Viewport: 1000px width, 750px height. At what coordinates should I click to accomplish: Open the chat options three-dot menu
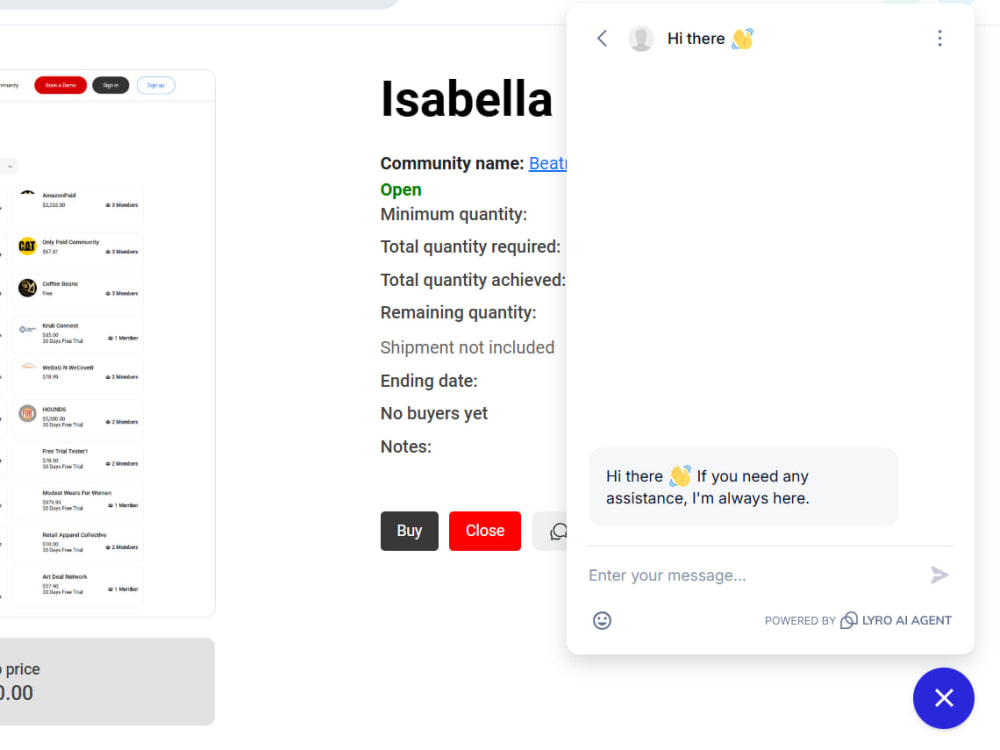(x=939, y=38)
